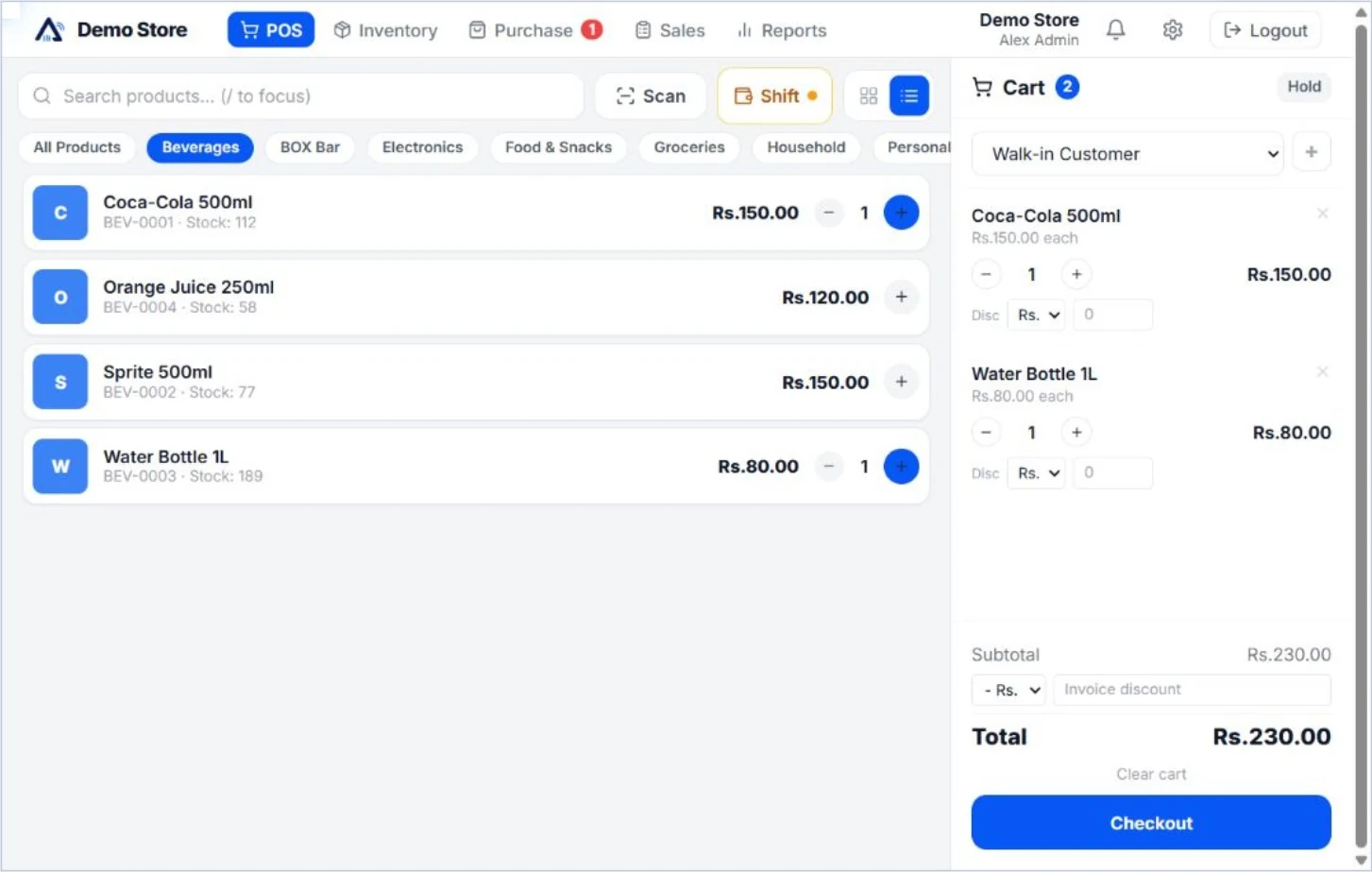The height and width of the screenshot is (872, 1372).
Task: Remove Water Bottle 1L from the cart
Action: [1322, 372]
